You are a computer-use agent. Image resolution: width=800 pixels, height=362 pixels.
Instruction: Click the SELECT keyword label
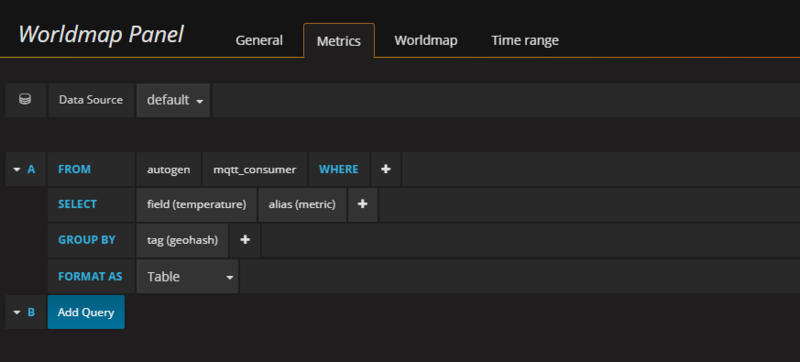click(x=77, y=204)
